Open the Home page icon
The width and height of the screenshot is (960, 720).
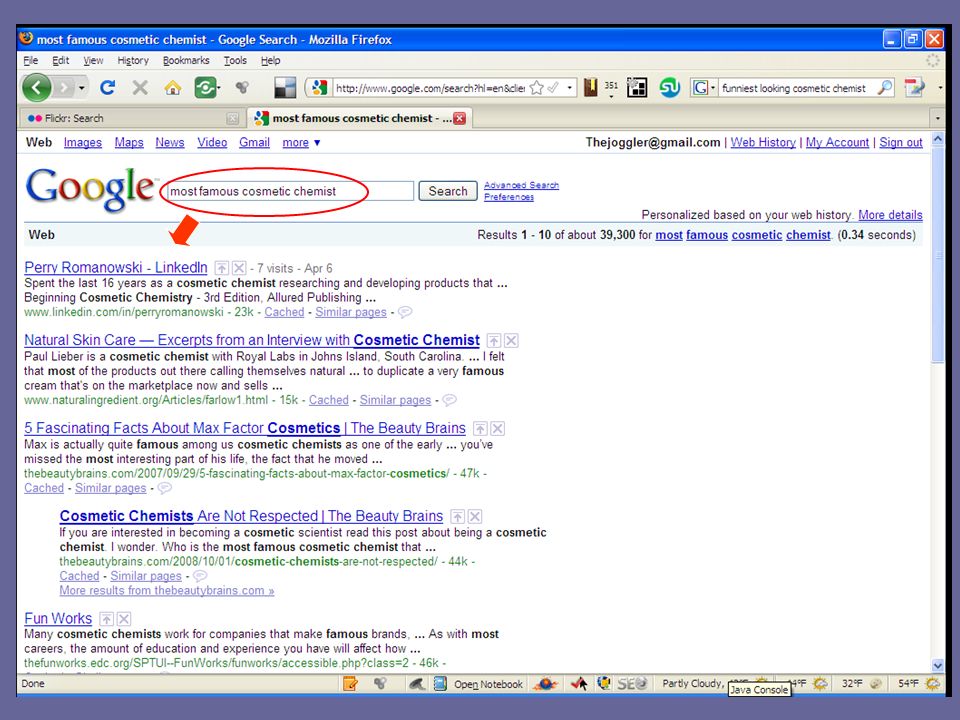pyautogui.click(x=173, y=88)
